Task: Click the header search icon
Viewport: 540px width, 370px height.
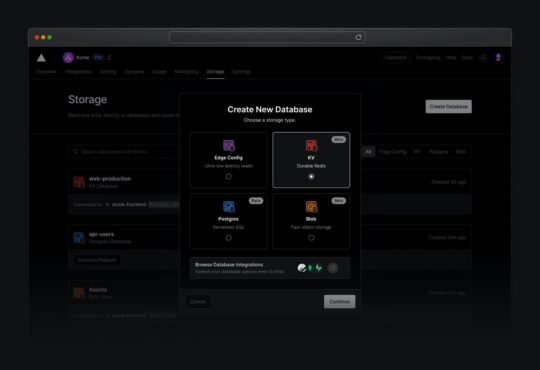Action: coord(483,58)
